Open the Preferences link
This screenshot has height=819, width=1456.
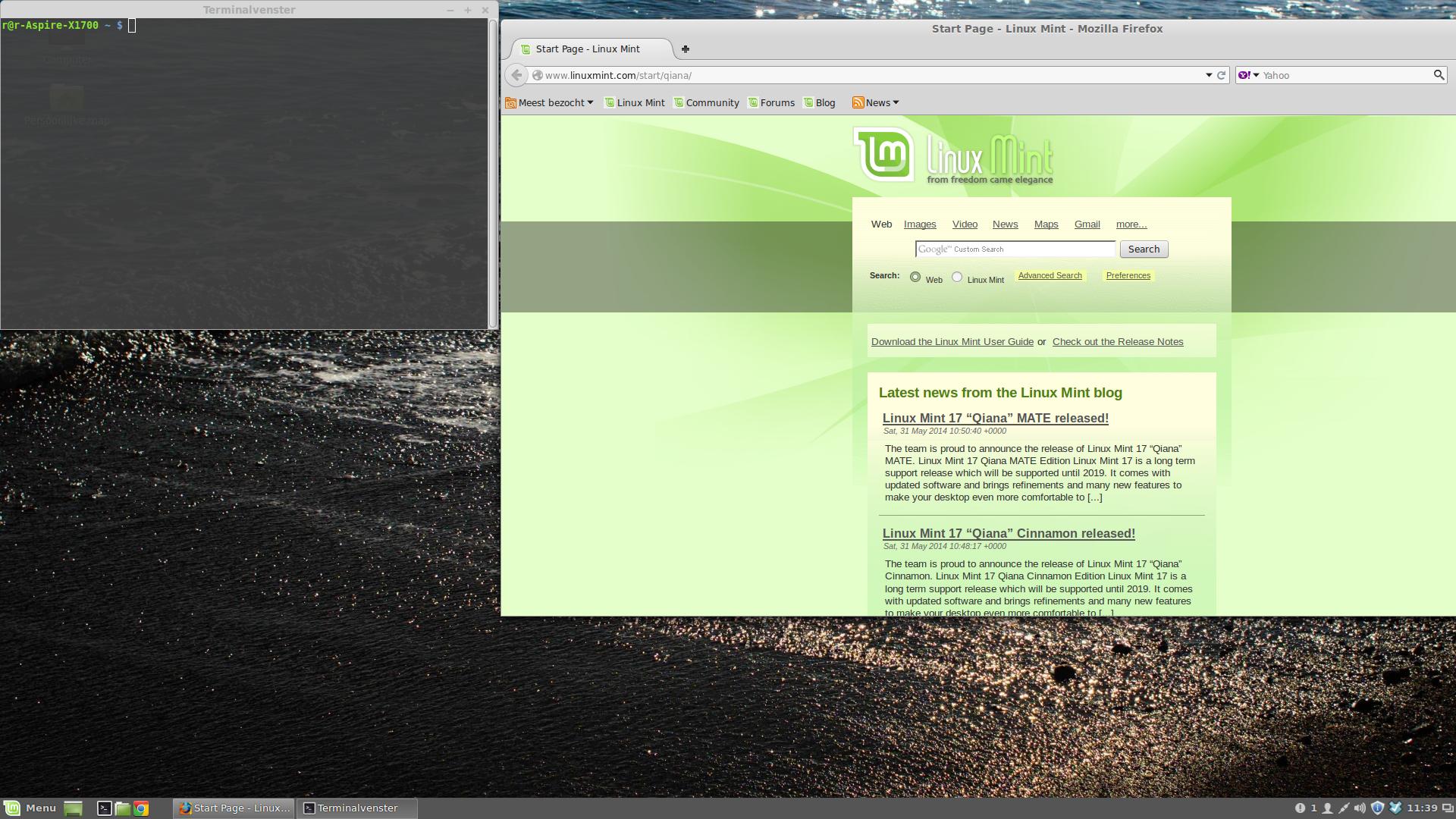1128,276
